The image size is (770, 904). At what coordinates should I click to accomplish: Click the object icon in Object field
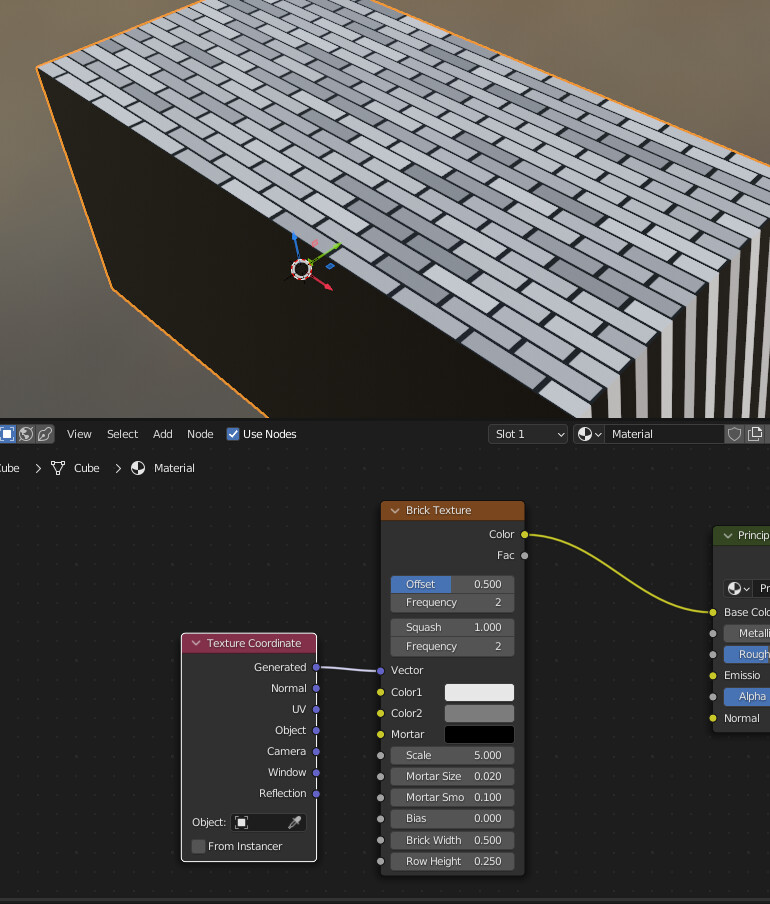tap(241, 823)
